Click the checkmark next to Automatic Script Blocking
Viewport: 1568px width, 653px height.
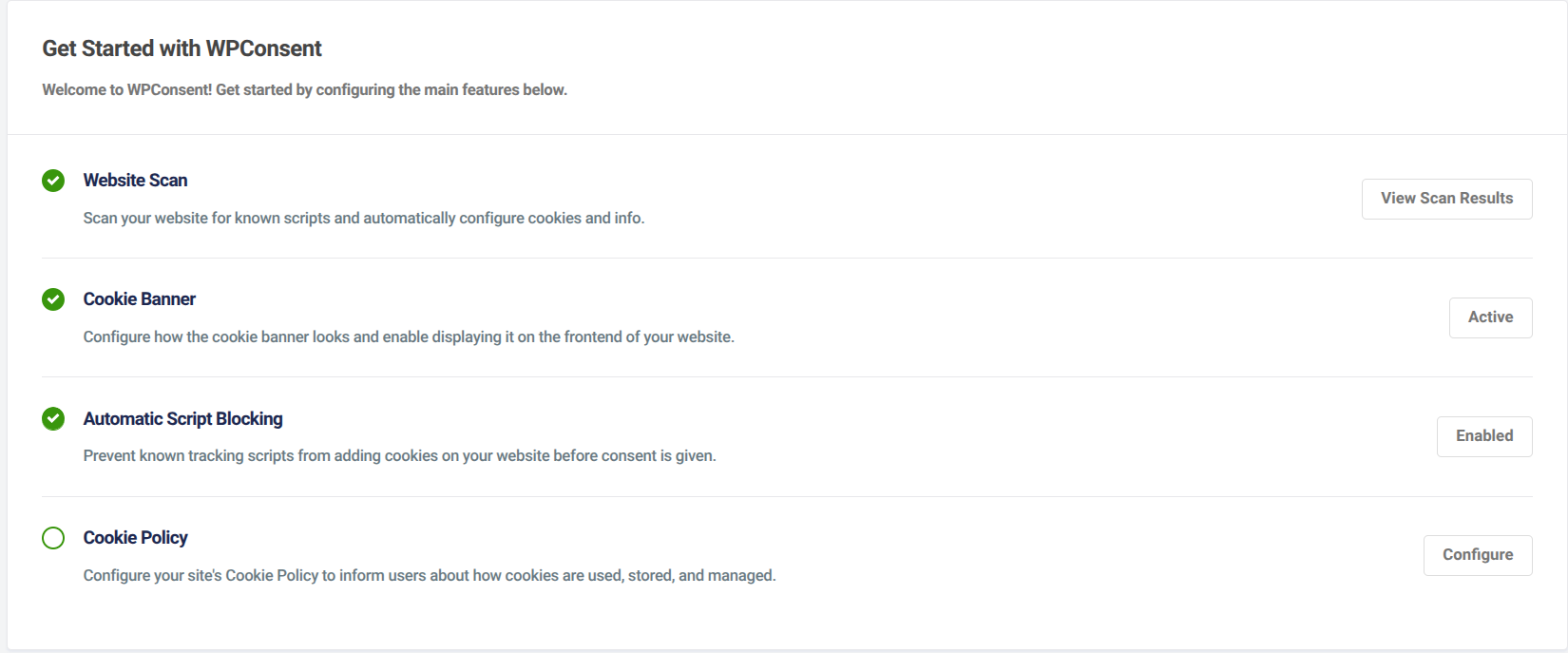(53, 419)
